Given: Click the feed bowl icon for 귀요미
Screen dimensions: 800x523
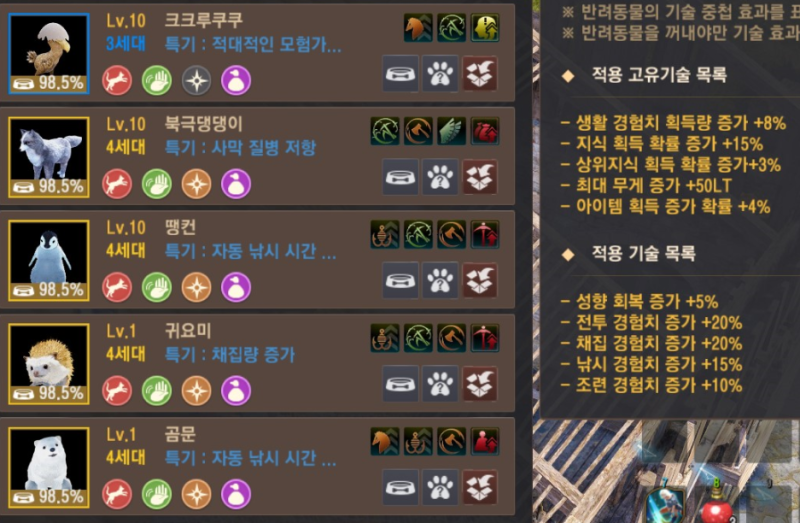Looking at the screenshot, I should (x=401, y=384).
